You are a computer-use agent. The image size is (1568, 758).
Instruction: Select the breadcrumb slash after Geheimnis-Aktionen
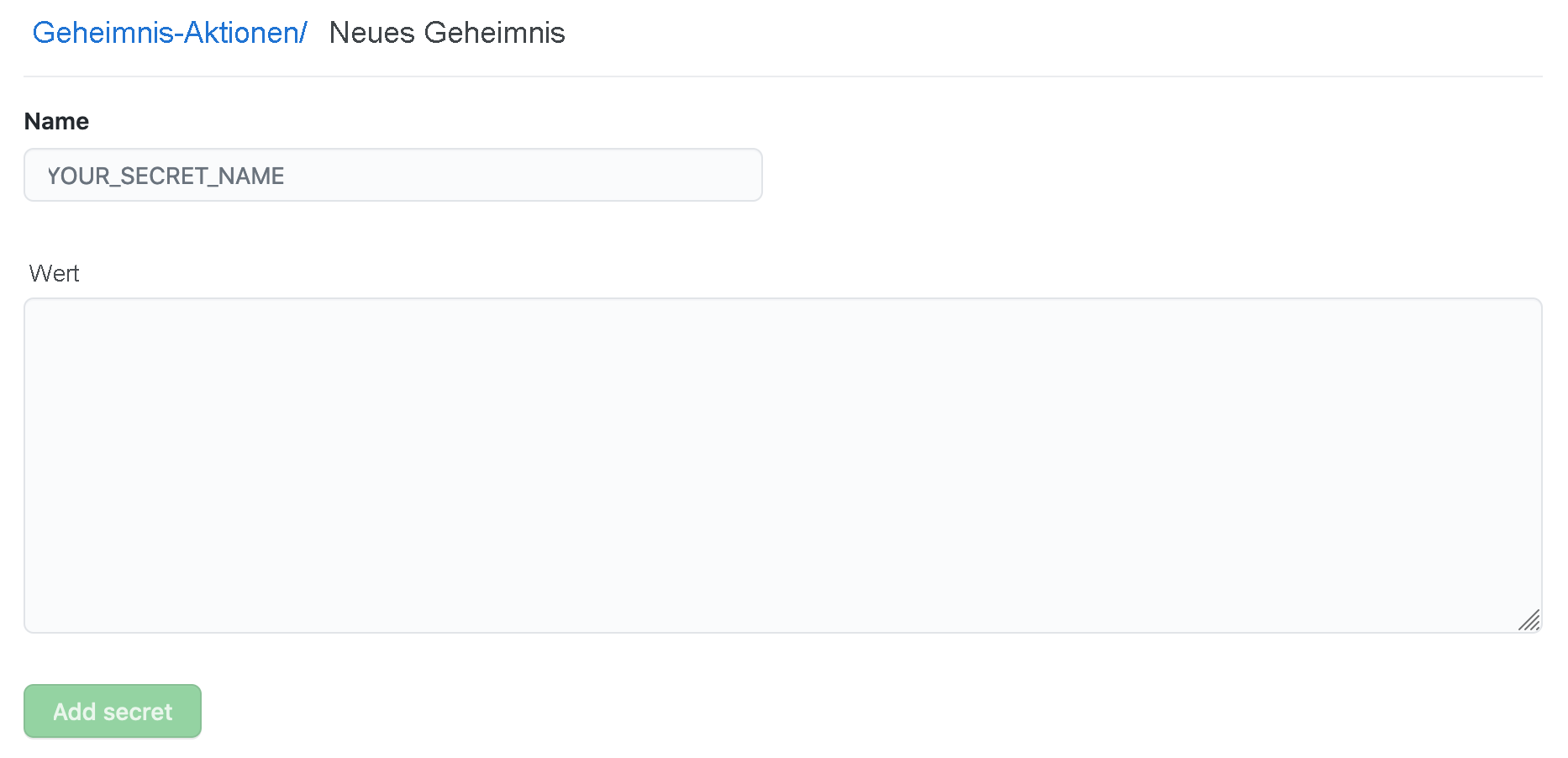(303, 33)
